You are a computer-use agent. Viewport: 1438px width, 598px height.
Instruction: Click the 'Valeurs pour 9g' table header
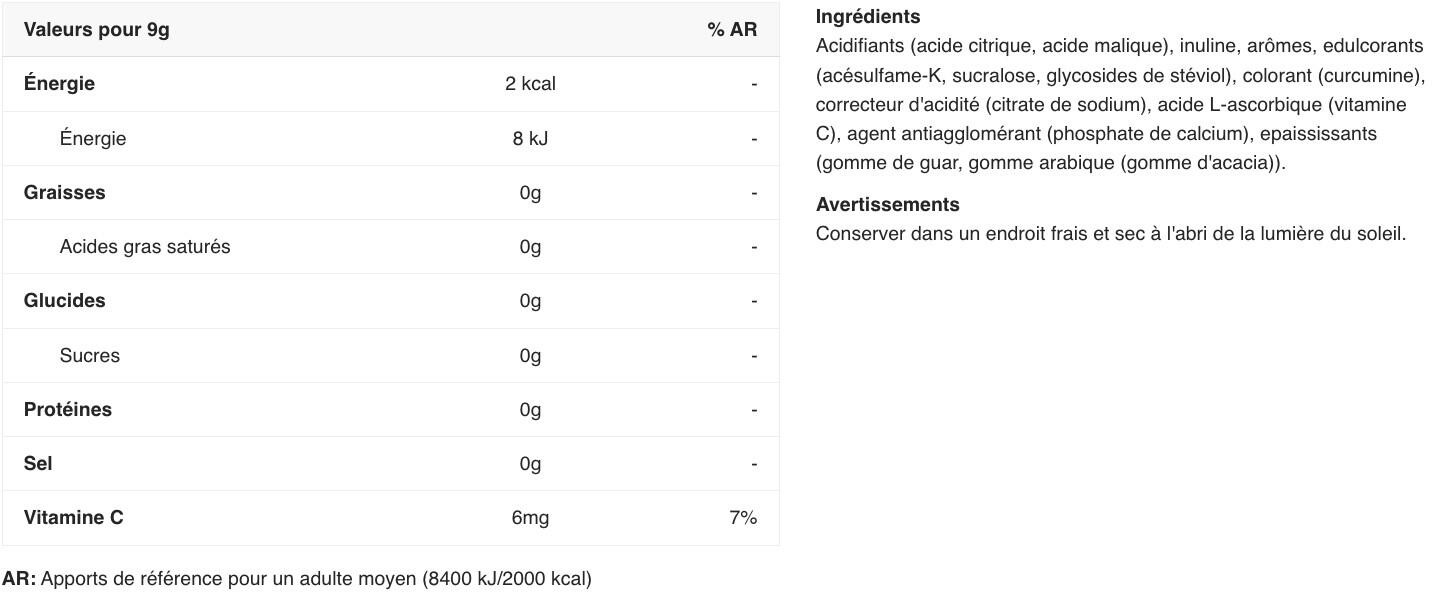[x=96, y=30]
